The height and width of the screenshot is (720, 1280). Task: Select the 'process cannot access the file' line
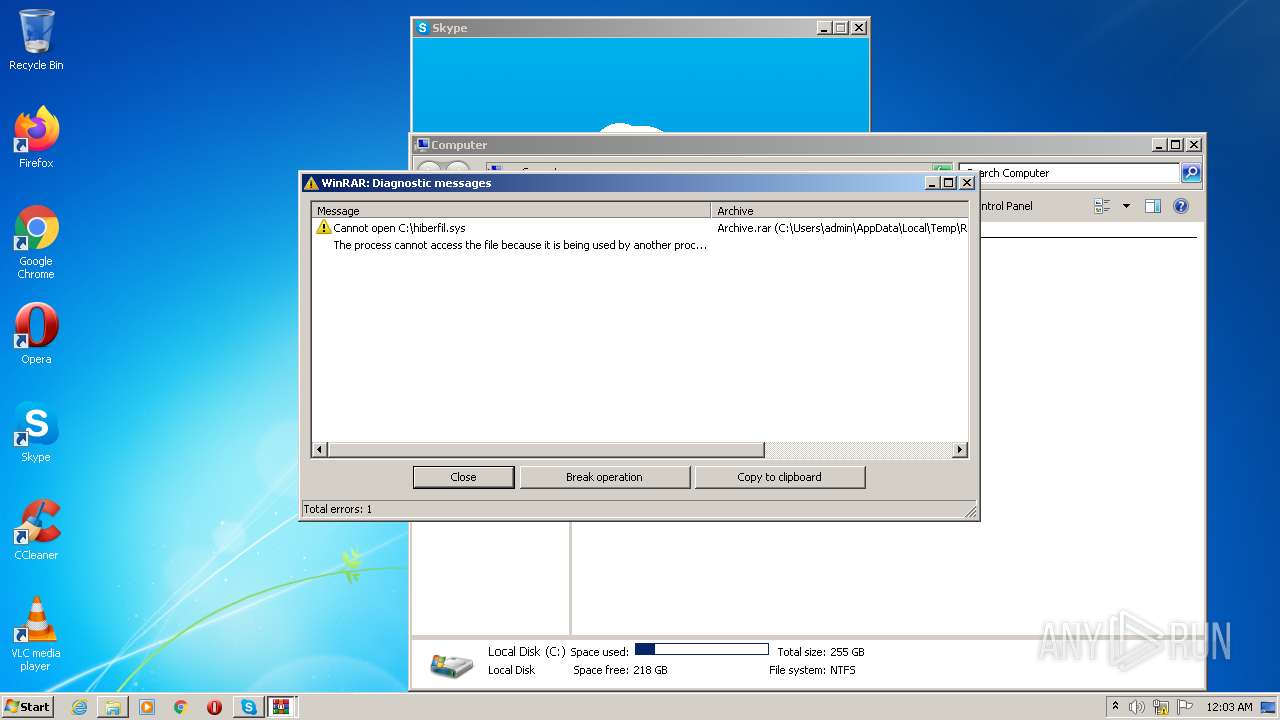(x=520, y=245)
